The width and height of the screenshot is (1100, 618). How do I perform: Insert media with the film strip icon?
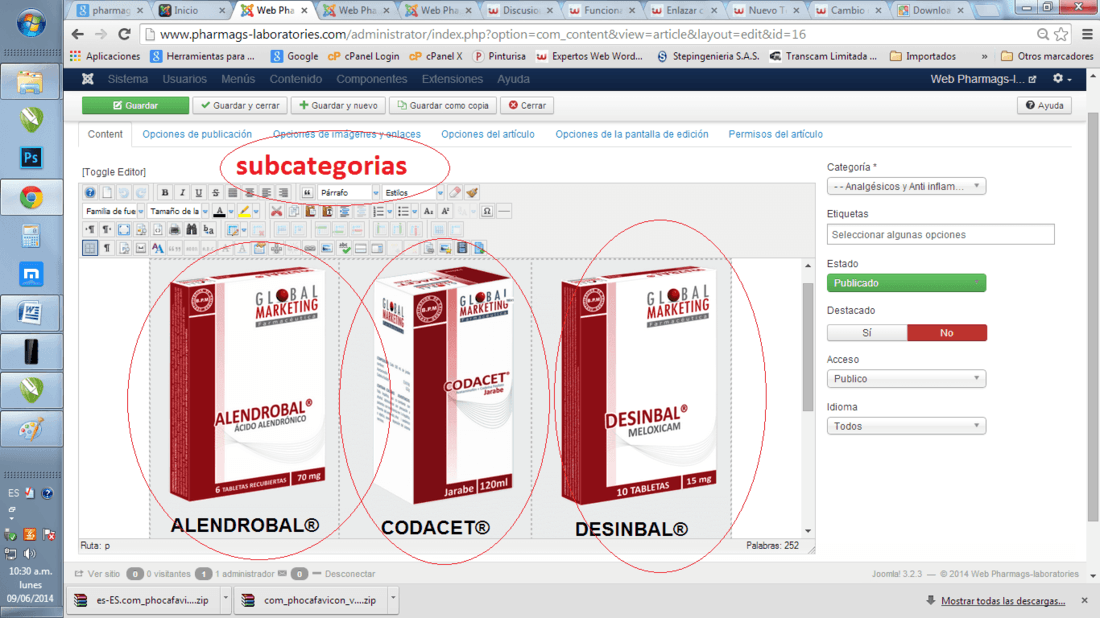[x=463, y=248]
